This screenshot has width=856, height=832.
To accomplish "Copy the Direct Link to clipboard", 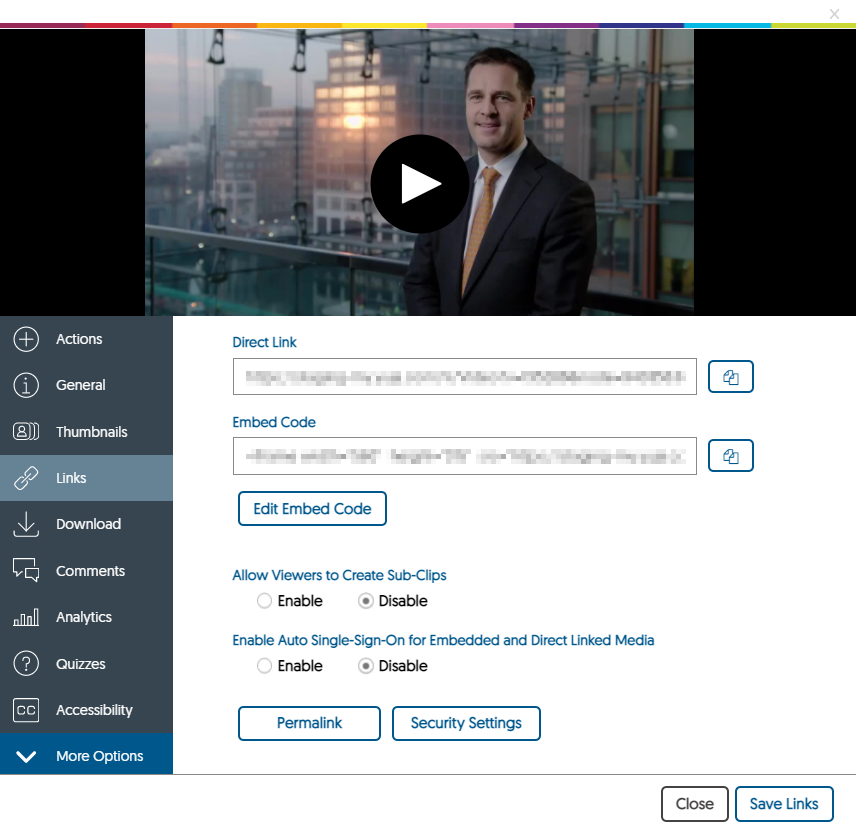I will pos(730,377).
